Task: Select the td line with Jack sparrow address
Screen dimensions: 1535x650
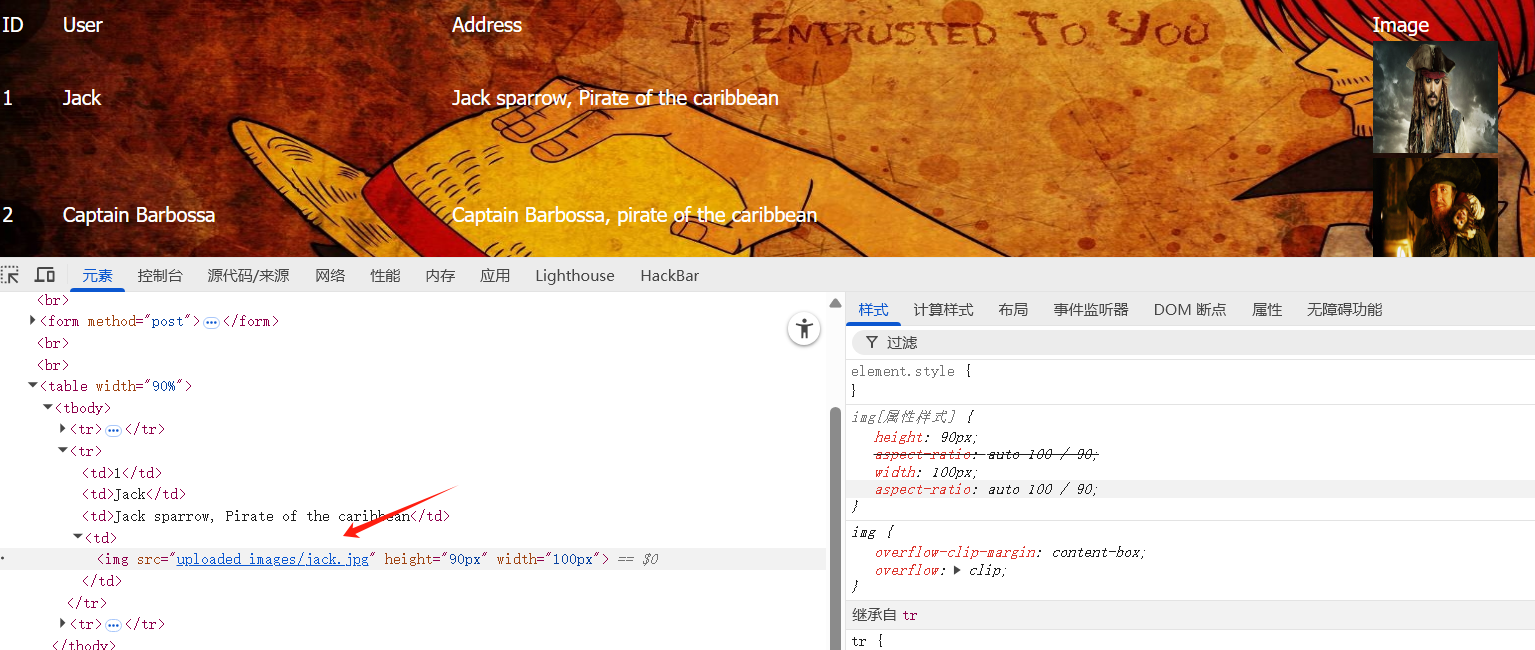Action: (266, 516)
